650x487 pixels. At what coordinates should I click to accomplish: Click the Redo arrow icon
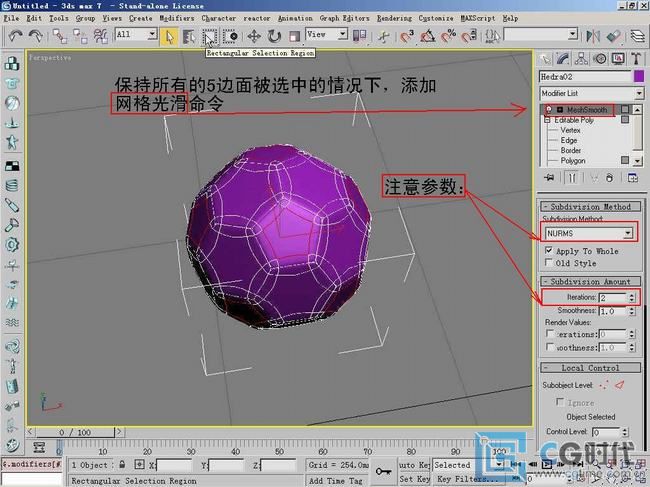coord(36,36)
